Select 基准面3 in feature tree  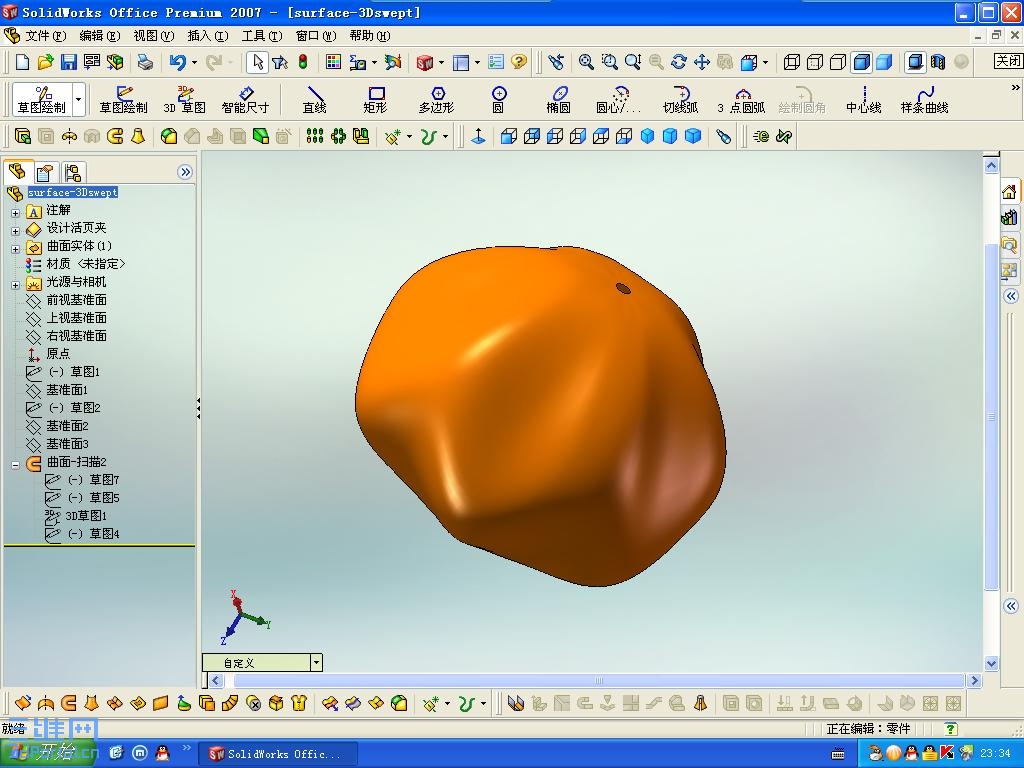click(67, 443)
